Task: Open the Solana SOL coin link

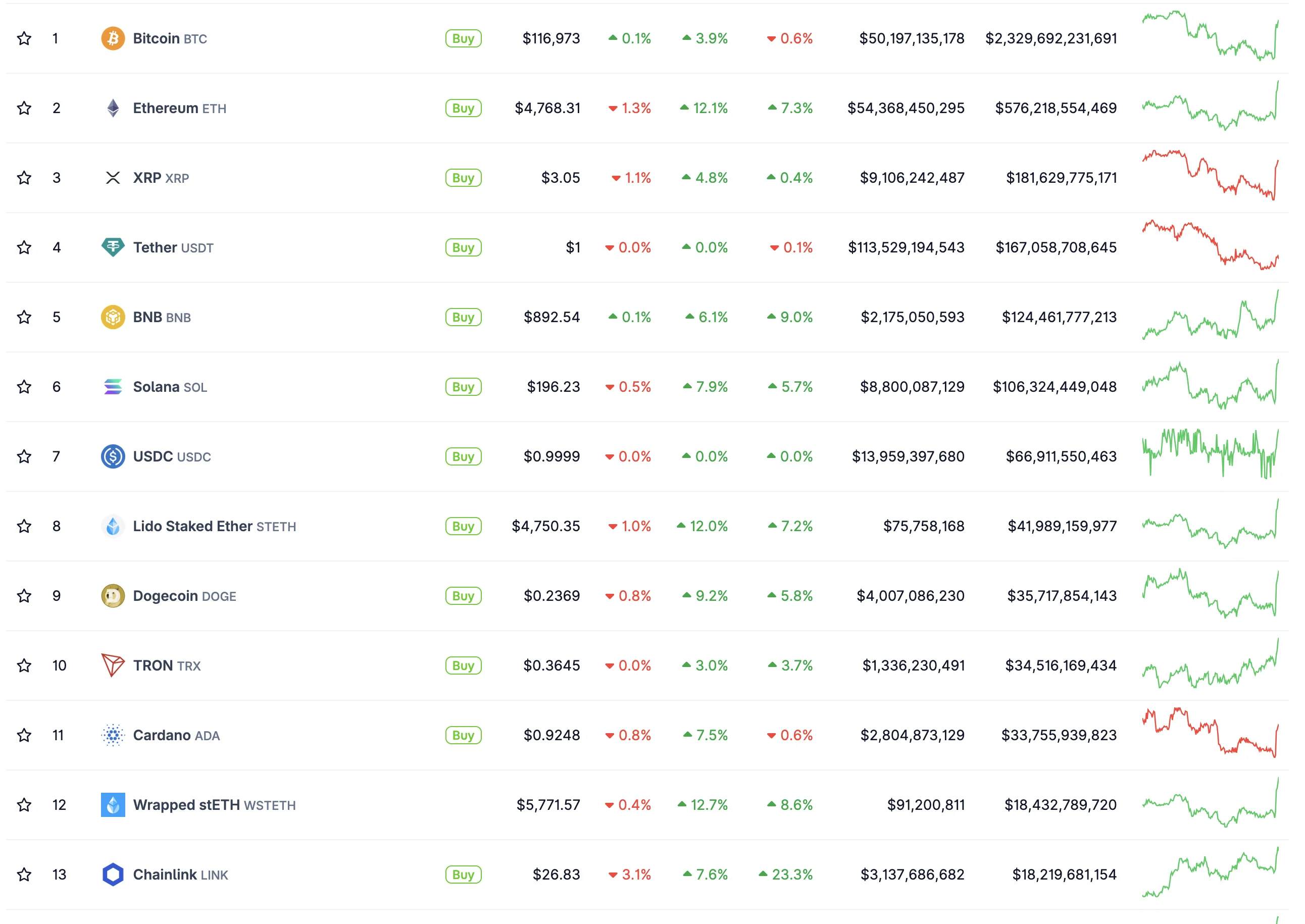Action: (170, 387)
